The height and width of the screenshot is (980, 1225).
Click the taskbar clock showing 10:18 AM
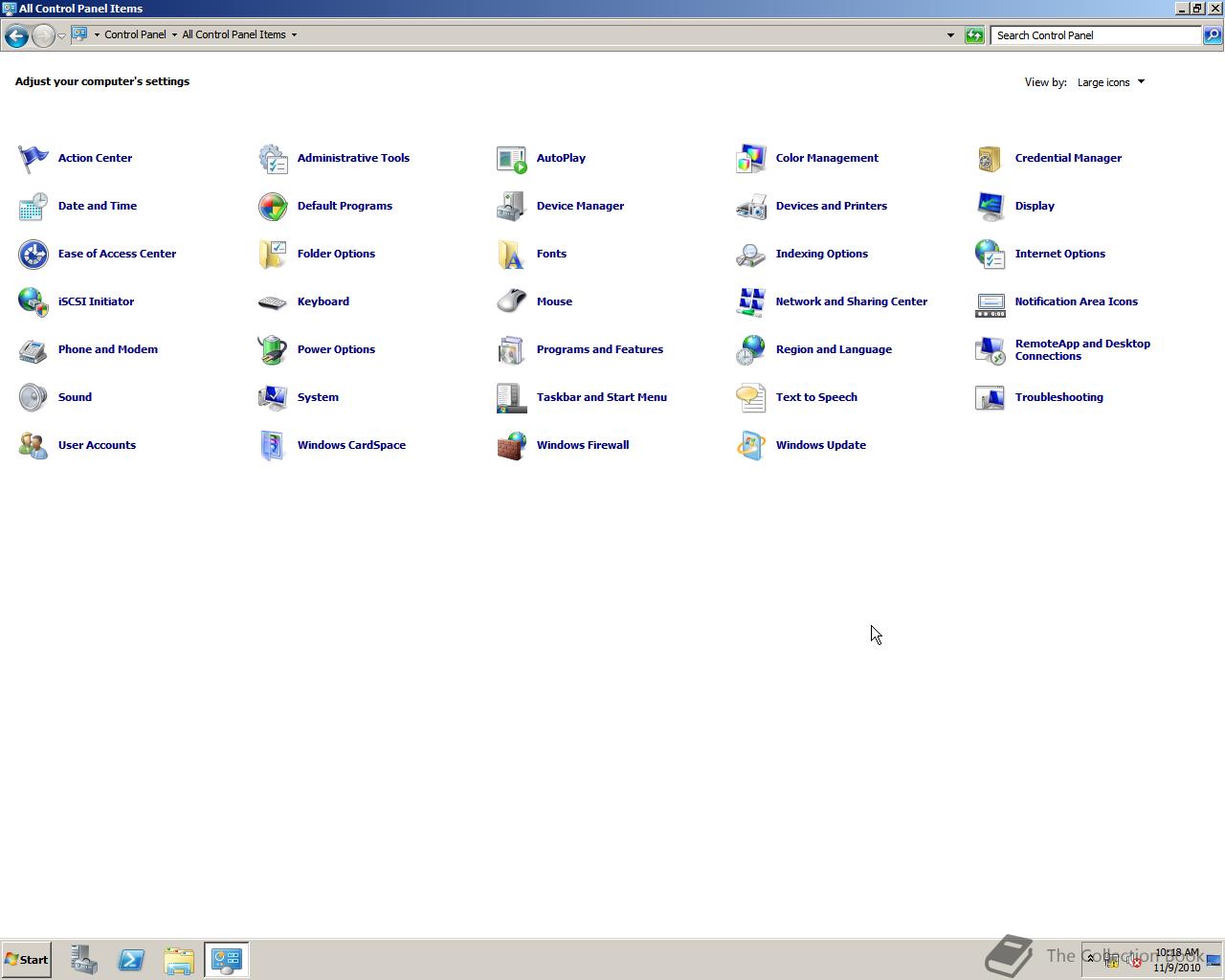(1176, 960)
